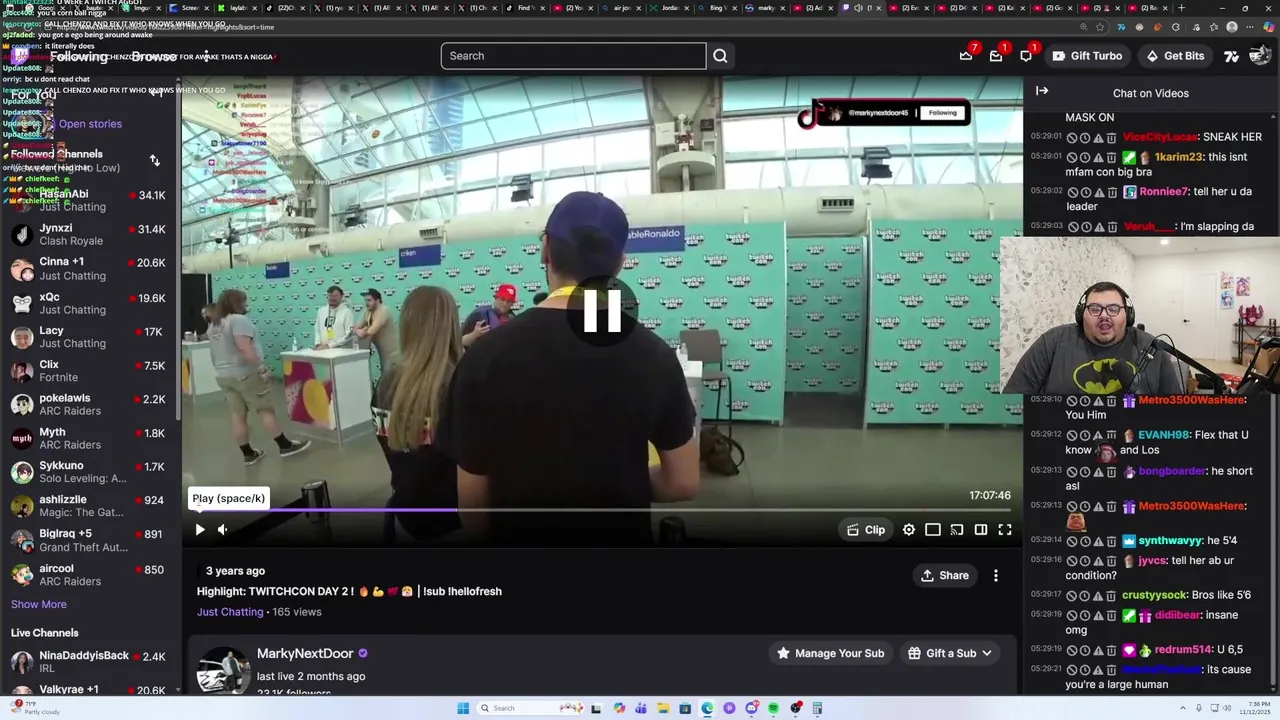The image size is (1280, 720).
Task: Ban user redrum514 using the ban icon
Action: pyautogui.click(x=1071, y=650)
